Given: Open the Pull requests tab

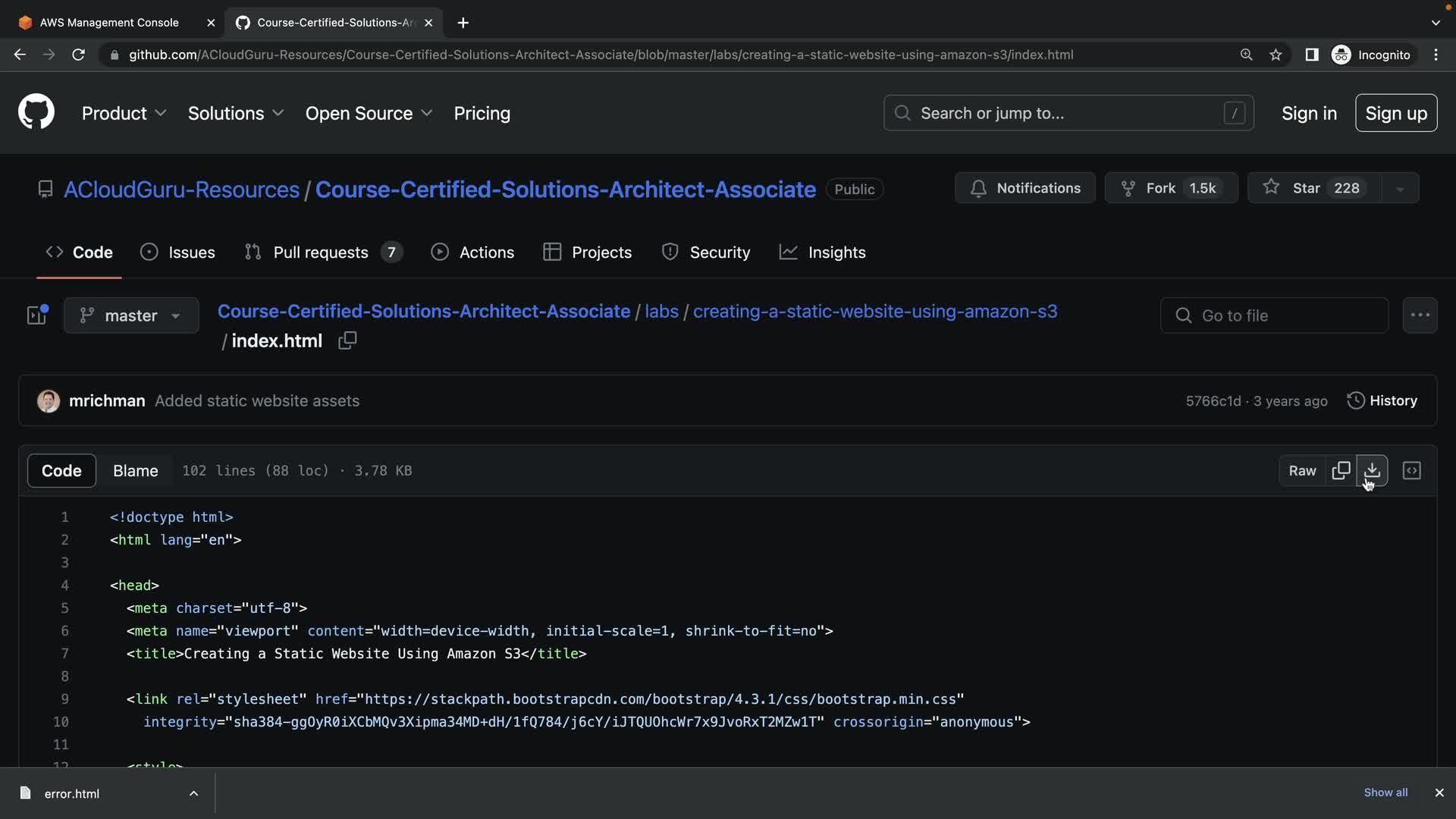Looking at the screenshot, I should pos(322,253).
